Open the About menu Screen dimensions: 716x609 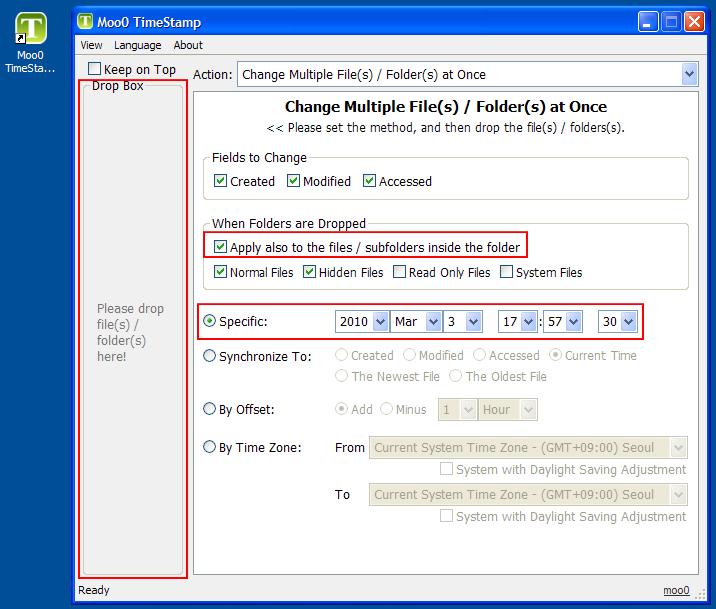[188, 45]
